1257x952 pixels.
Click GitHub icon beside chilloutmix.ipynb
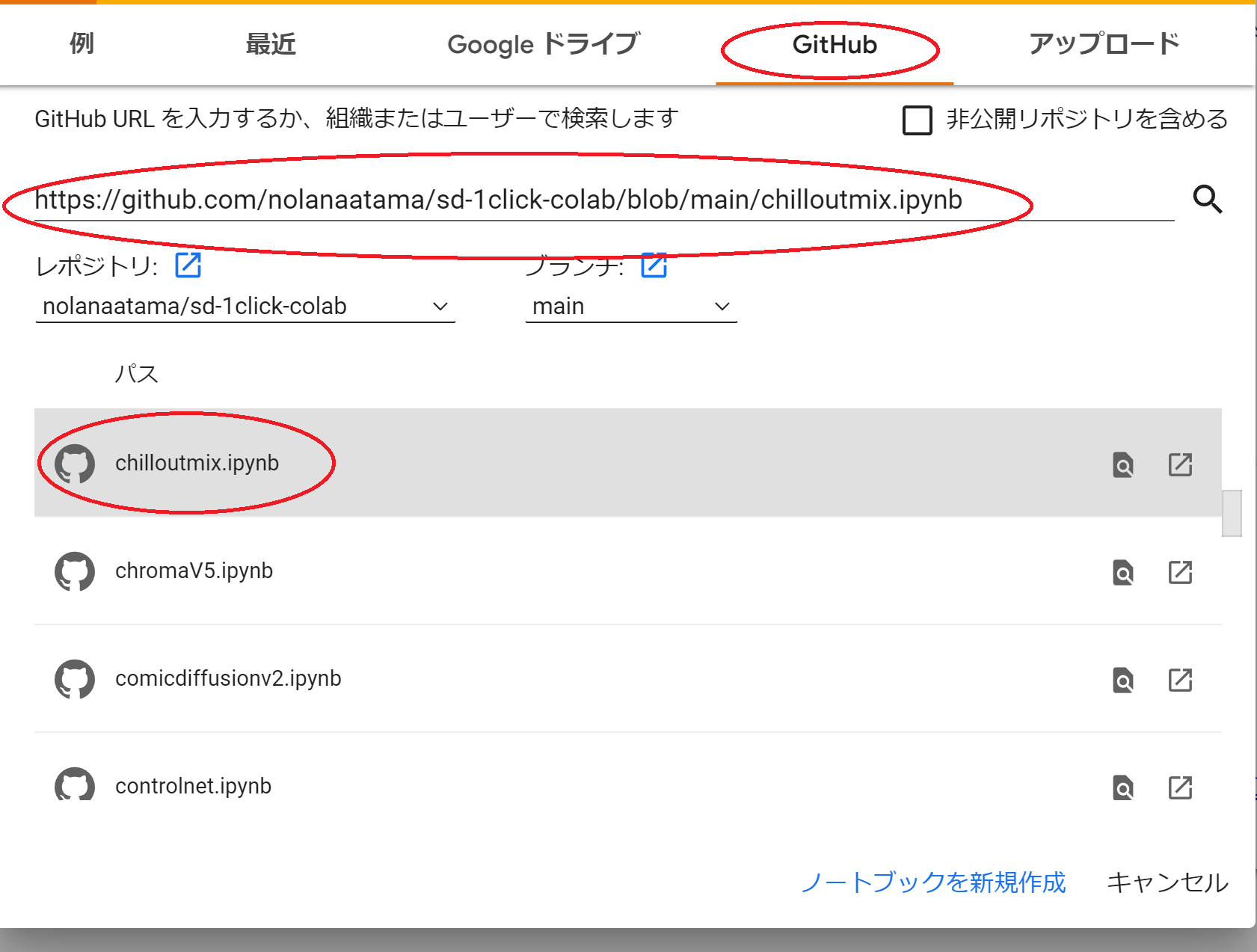75,464
